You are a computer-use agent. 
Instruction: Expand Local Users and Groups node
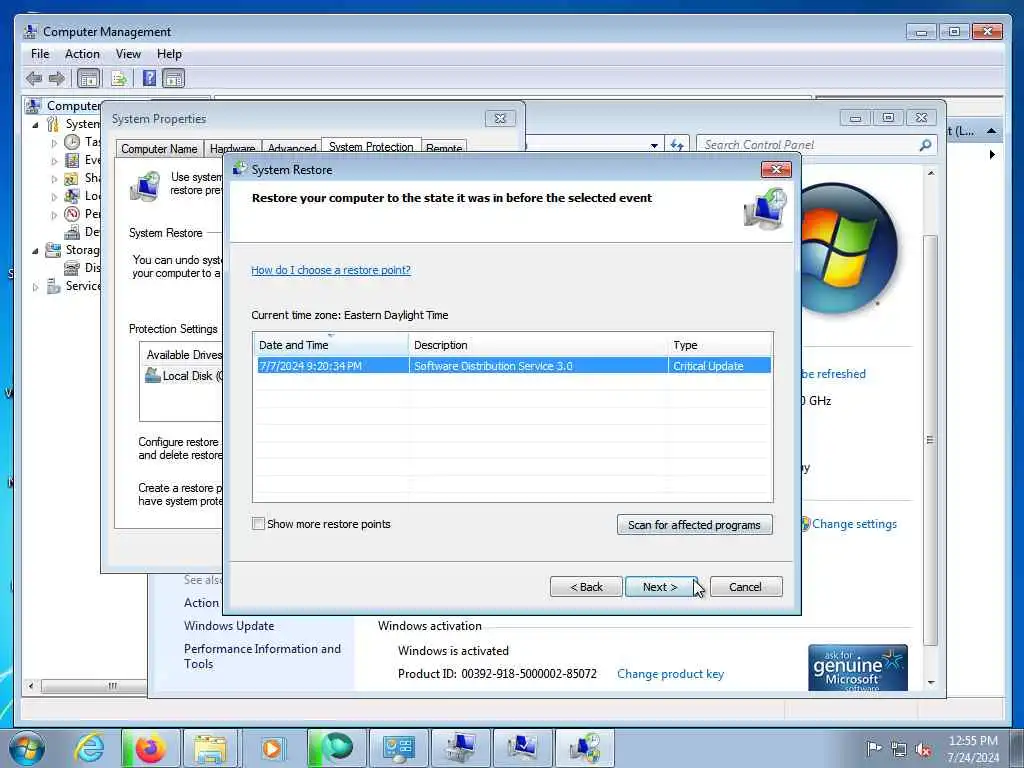point(54,196)
